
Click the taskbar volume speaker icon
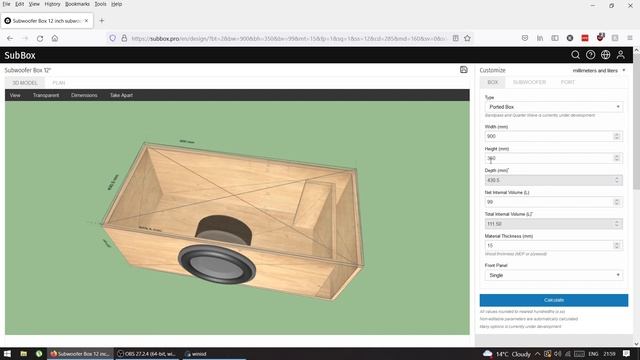558,353
